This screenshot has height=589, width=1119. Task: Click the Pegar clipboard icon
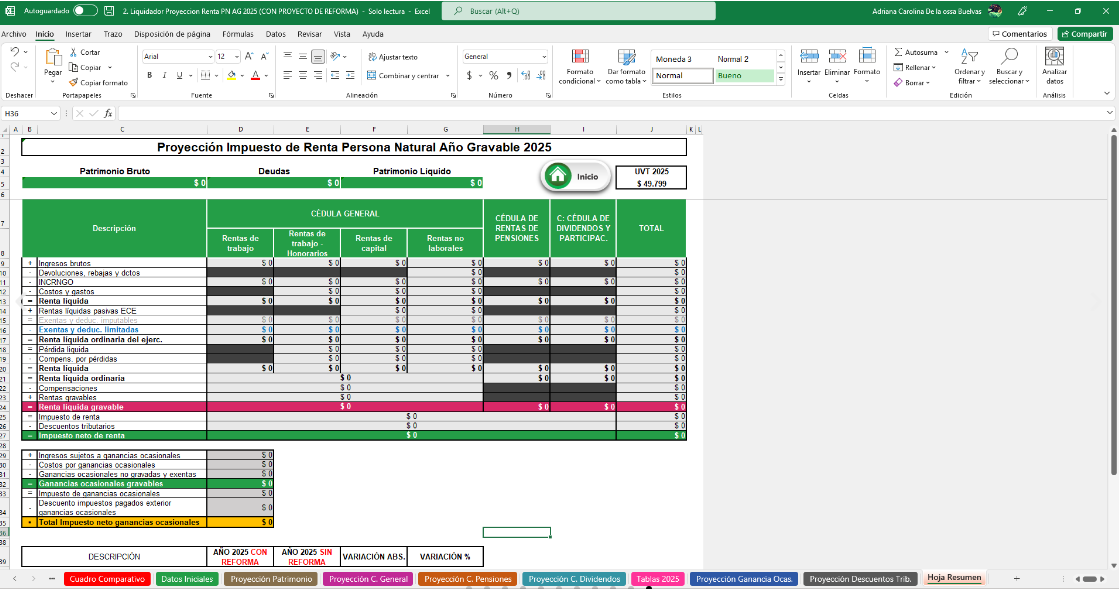pos(52,59)
